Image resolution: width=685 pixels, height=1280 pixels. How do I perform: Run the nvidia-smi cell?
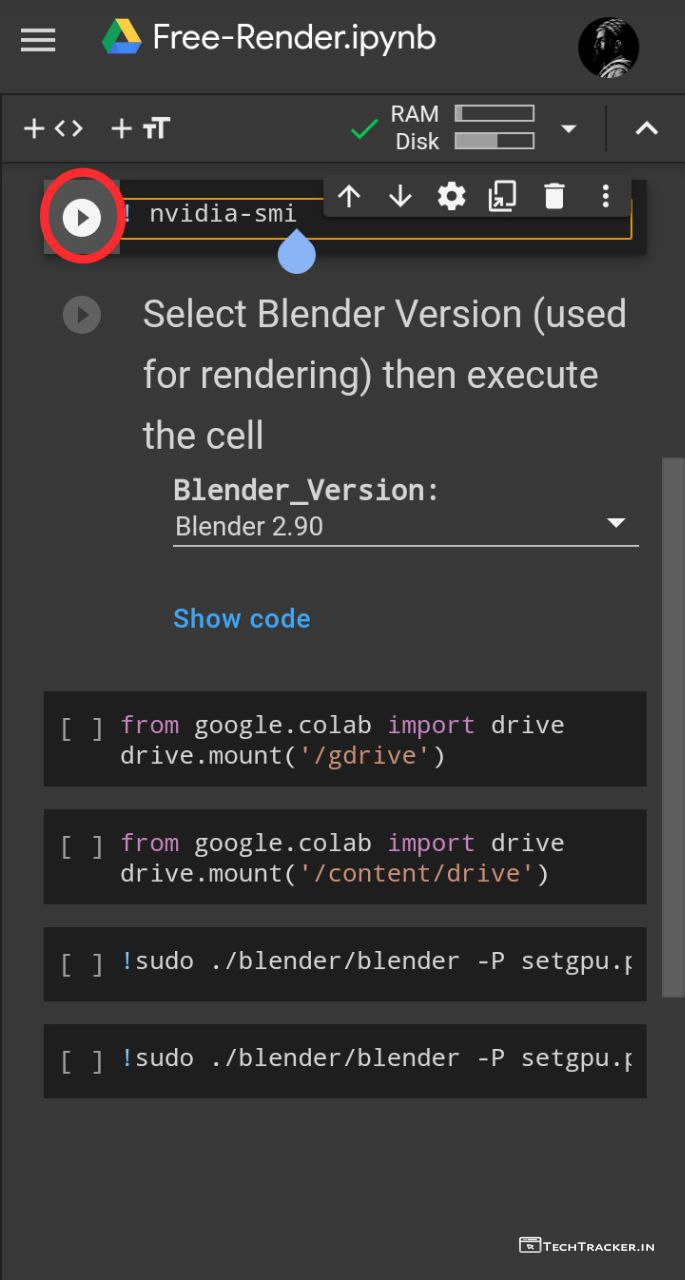[x=82, y=217]
